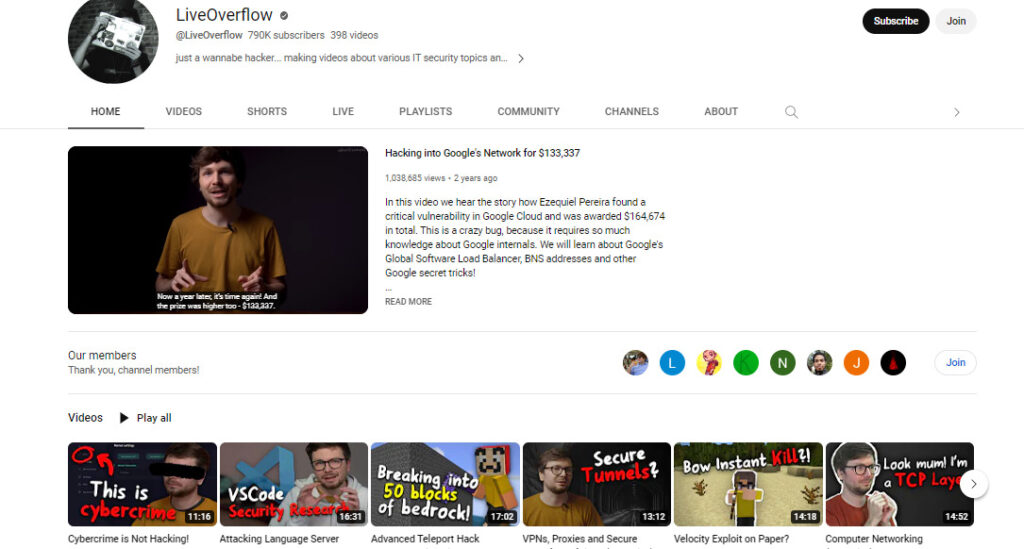This screenshot has width=1024, height=549.
Task: Open the title 'Advanced Teleport Hack'
Action: (x=425, y=539)
